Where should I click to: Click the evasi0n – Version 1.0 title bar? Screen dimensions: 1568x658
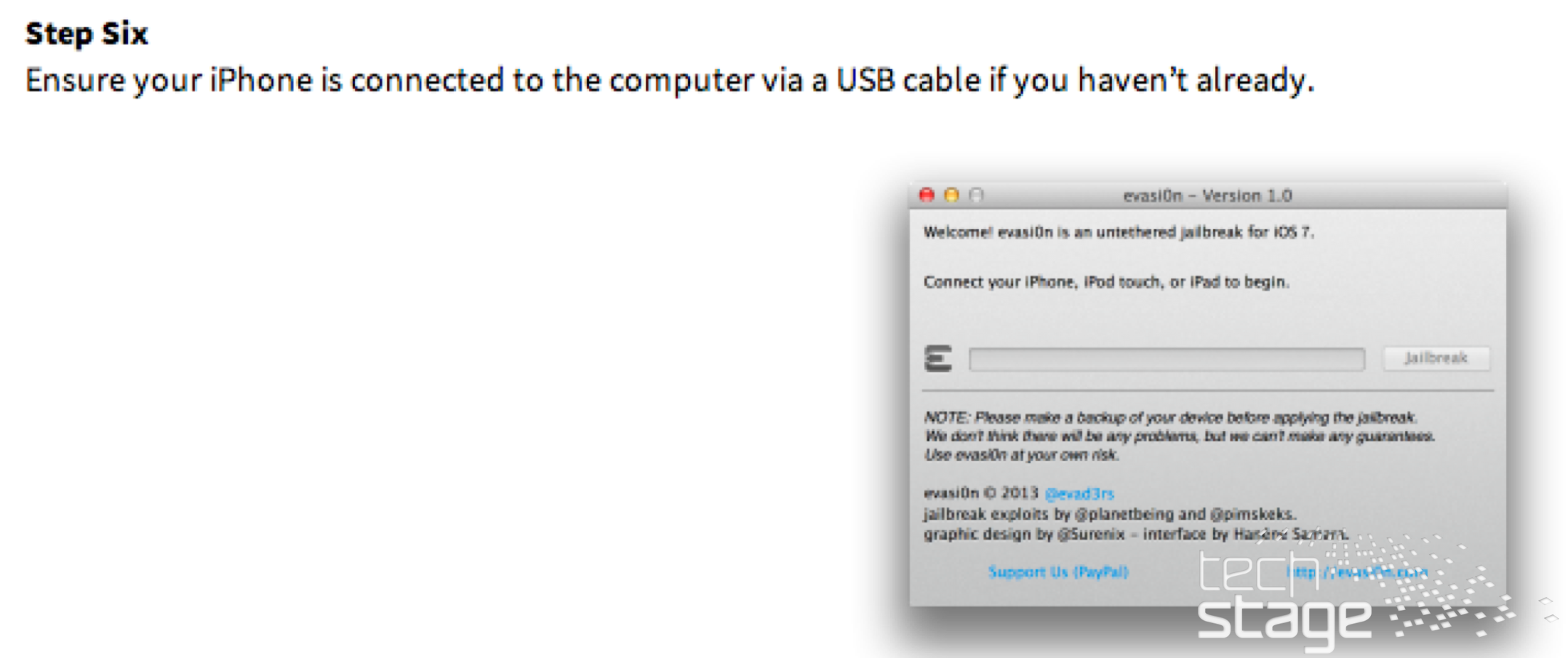click(x=1207, y=196)
